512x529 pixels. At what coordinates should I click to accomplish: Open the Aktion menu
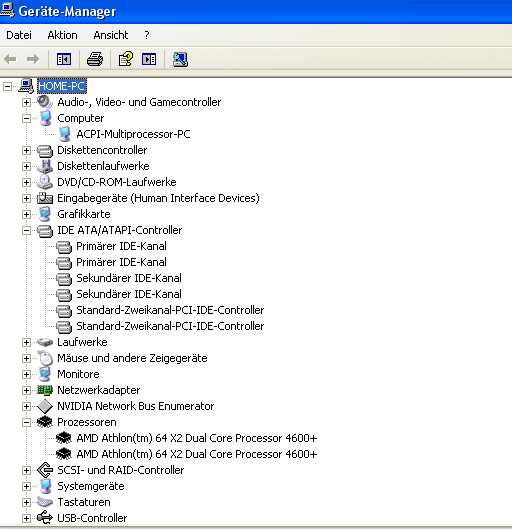62,35
